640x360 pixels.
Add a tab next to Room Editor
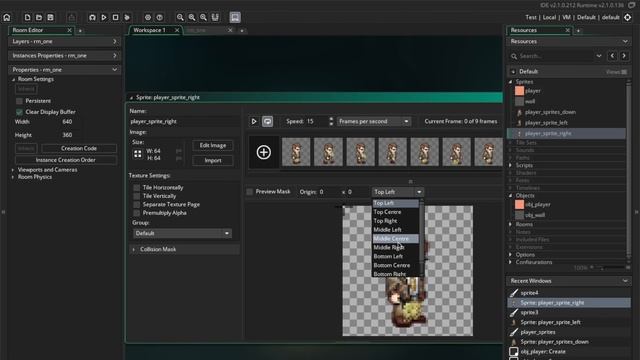[80, 31]
